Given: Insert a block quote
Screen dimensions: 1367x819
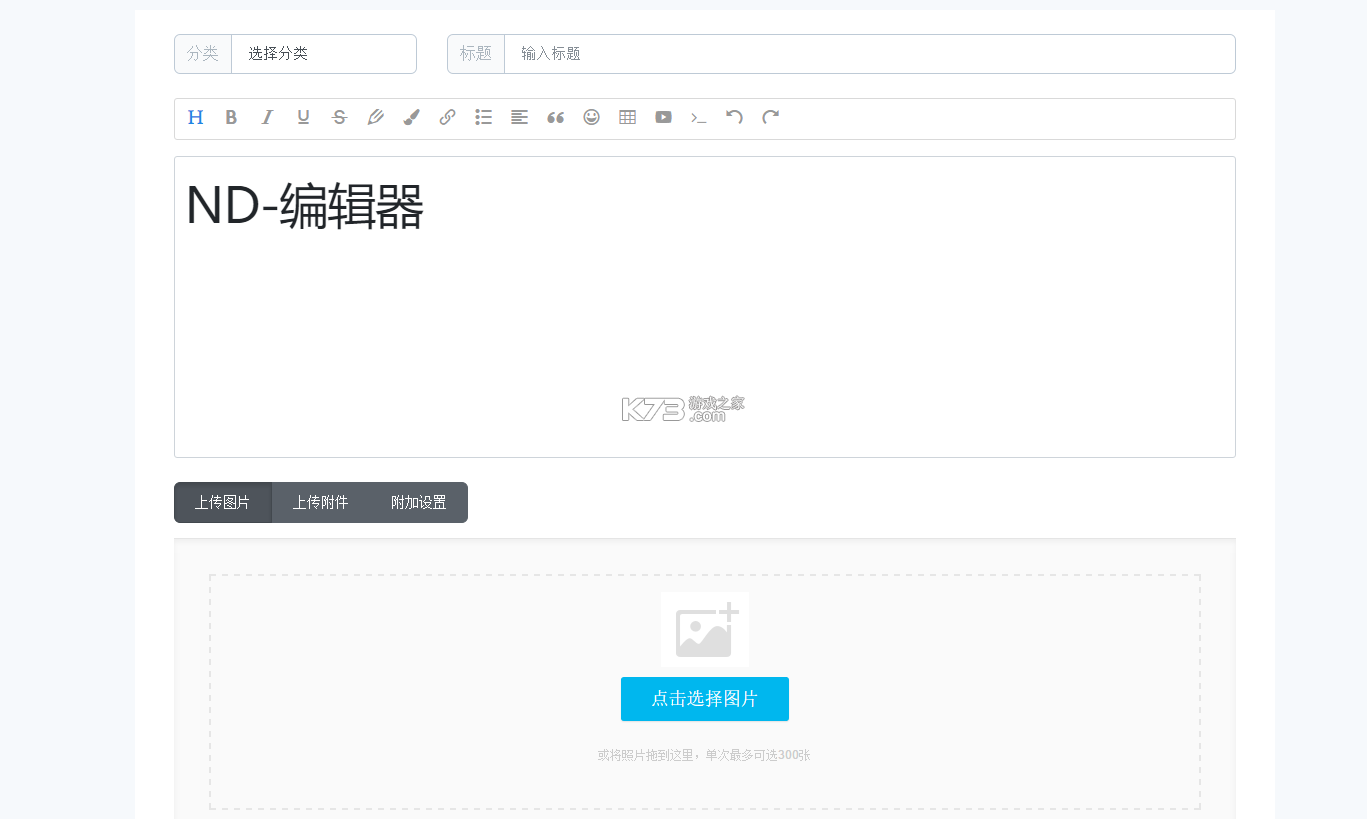Looking at the screenshot, I should tap(555, 117).
